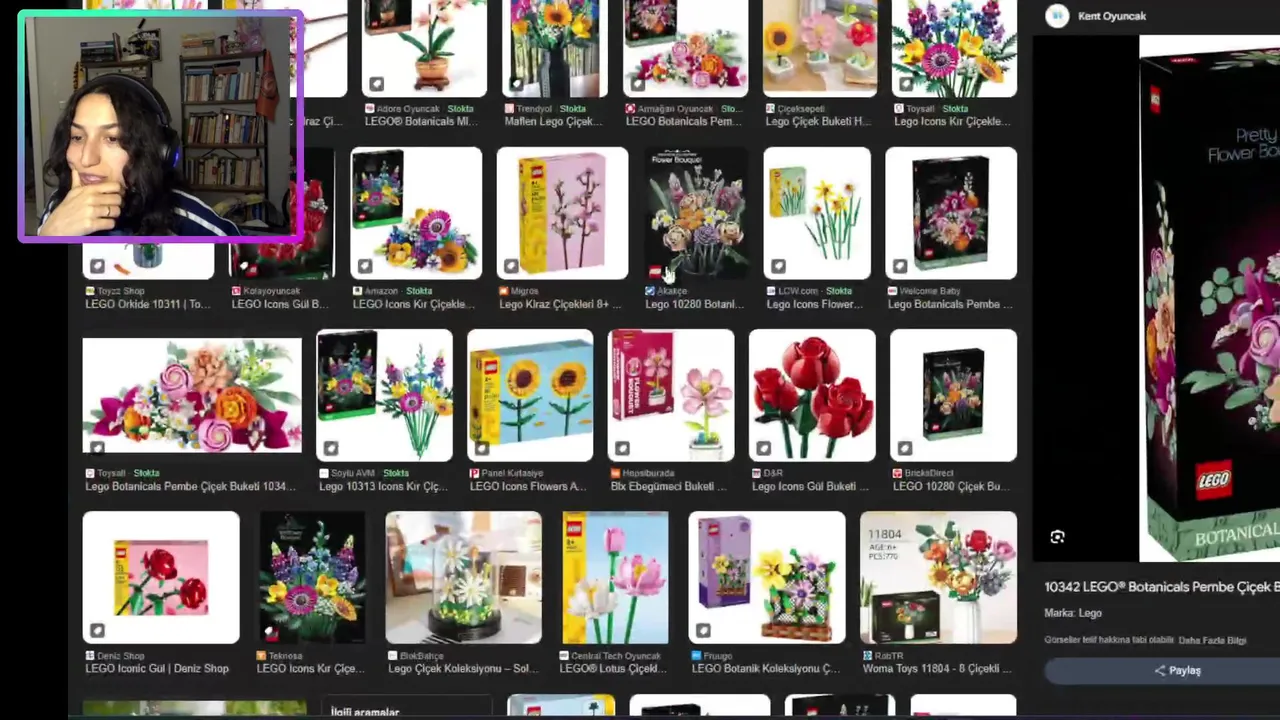The image size is (1280, 720).
Task: Select the Çiçeksepeti flower bouquet thumbnail
Action: [819, 48]
